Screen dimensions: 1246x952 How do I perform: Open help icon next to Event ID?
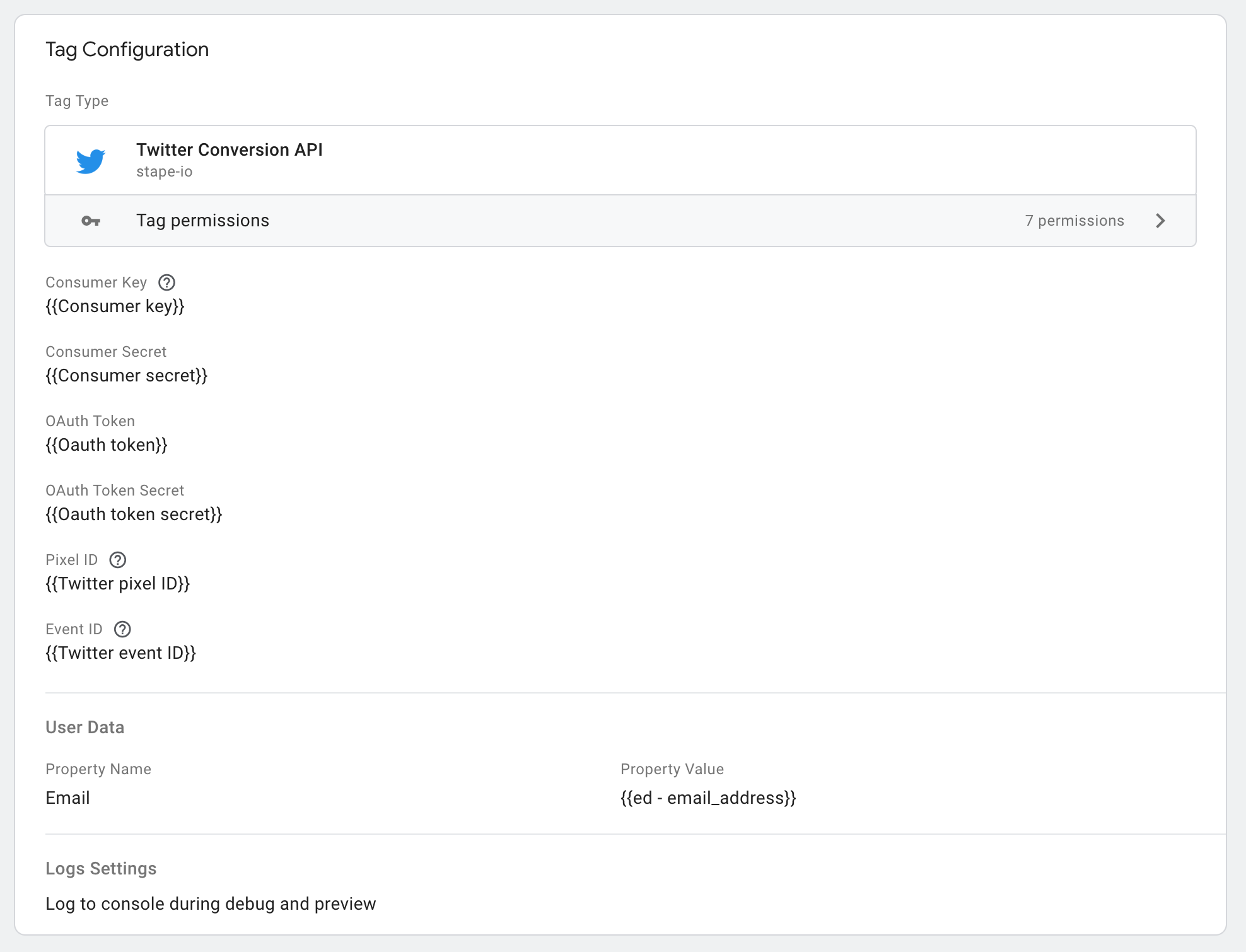pos(122,629)
